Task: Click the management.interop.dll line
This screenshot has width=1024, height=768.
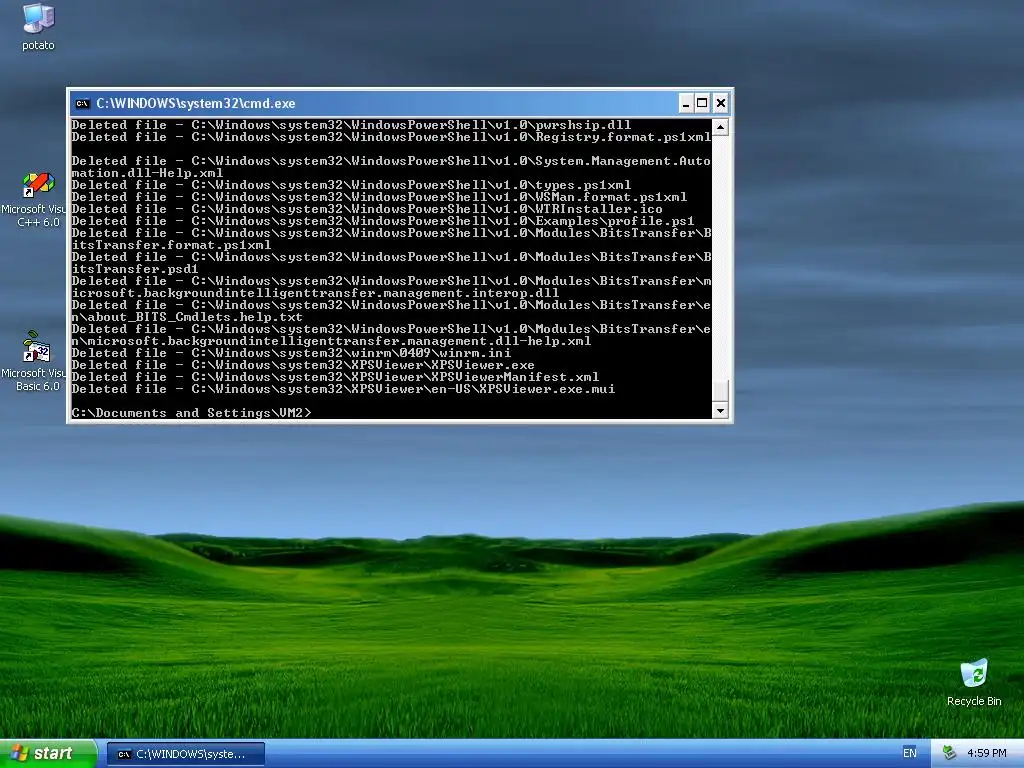Action: tap(315, 293)
